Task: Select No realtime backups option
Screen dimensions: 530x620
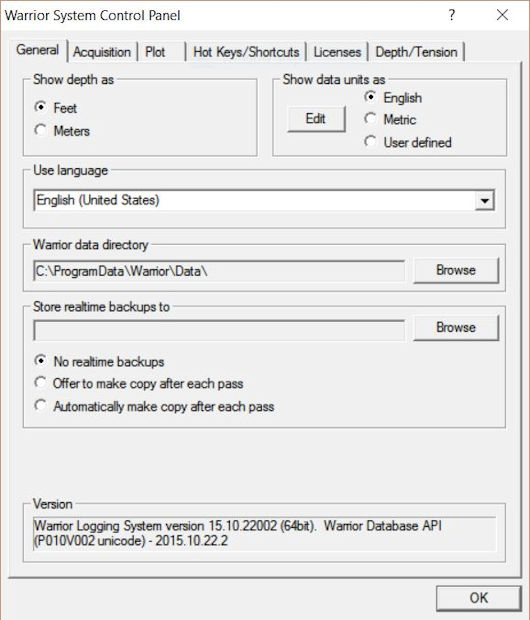Action: click(x=40, y=361)
